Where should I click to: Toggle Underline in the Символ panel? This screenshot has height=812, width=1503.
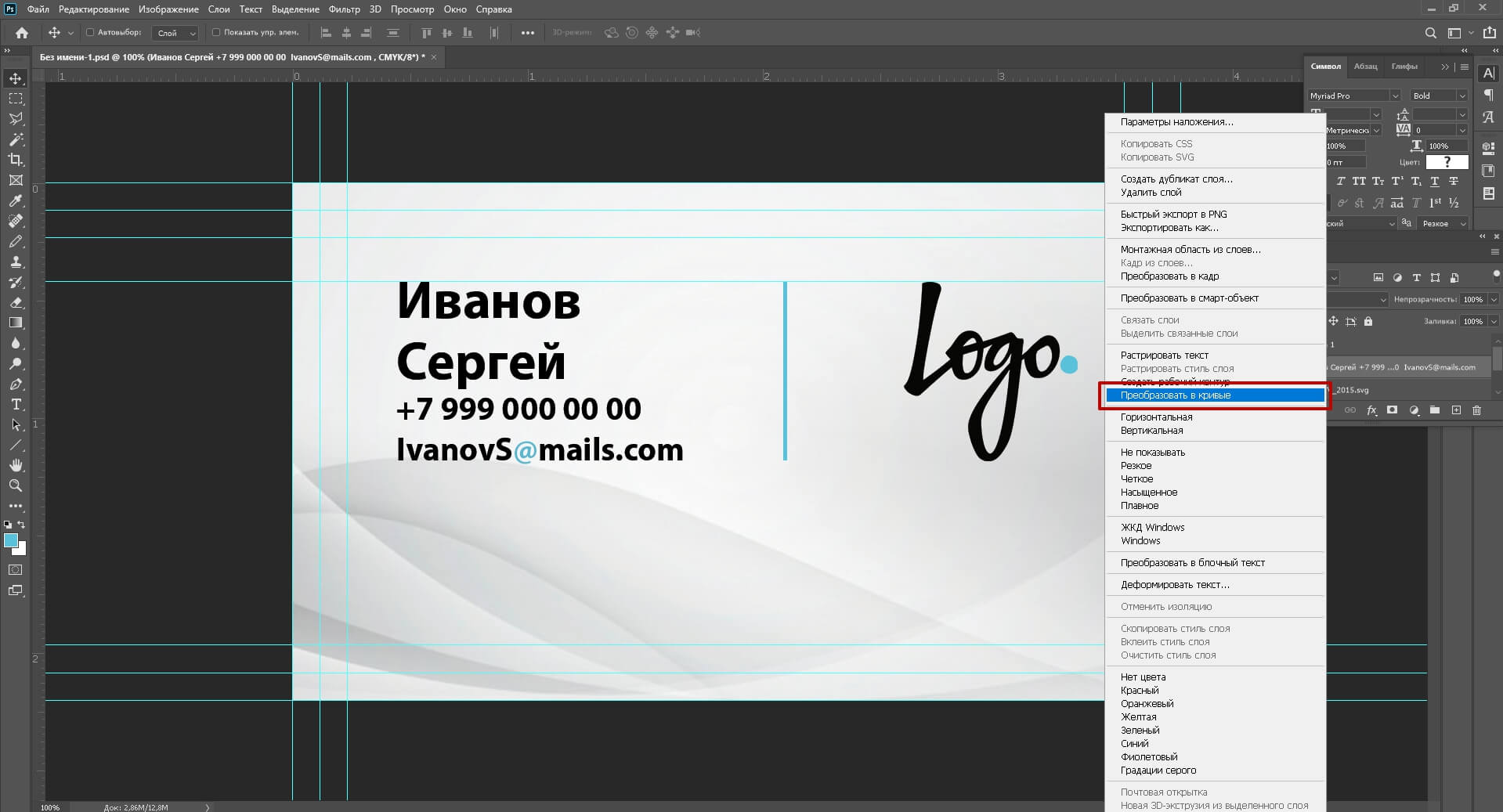[x=1434, y=181]
